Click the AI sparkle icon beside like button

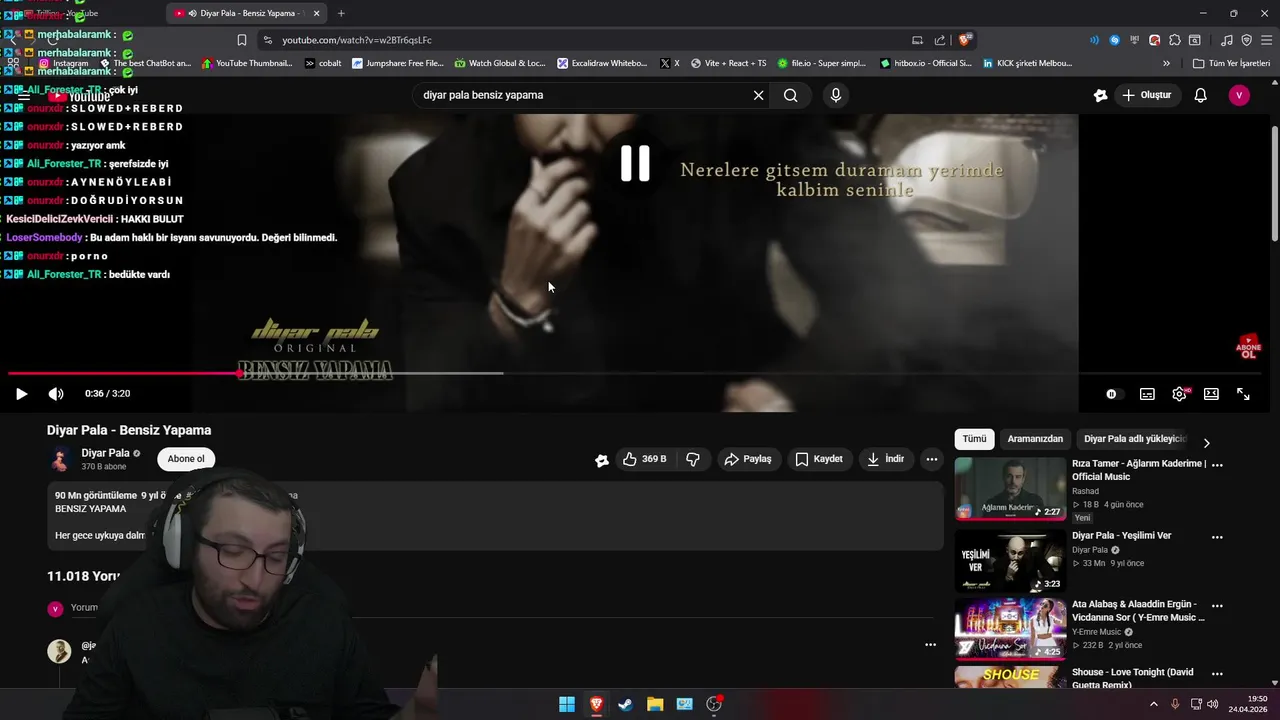(x=601, y=460)
